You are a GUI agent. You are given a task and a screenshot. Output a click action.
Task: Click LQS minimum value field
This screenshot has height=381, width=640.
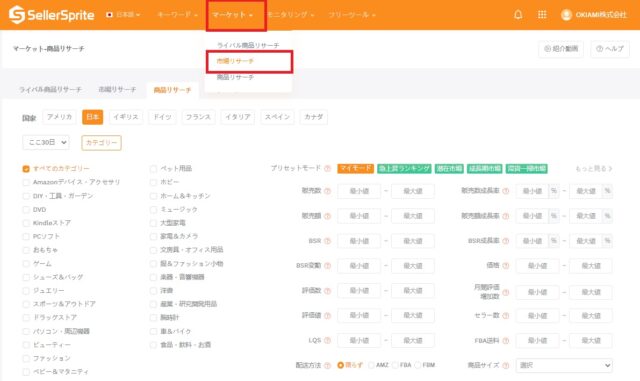pos(359,341)
